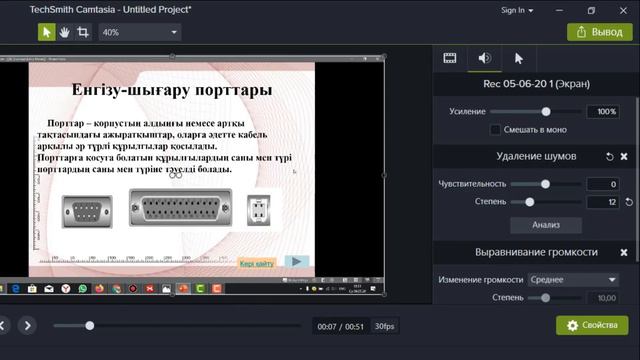
Task: Choose the Crop tool
Action: point(83,32)
